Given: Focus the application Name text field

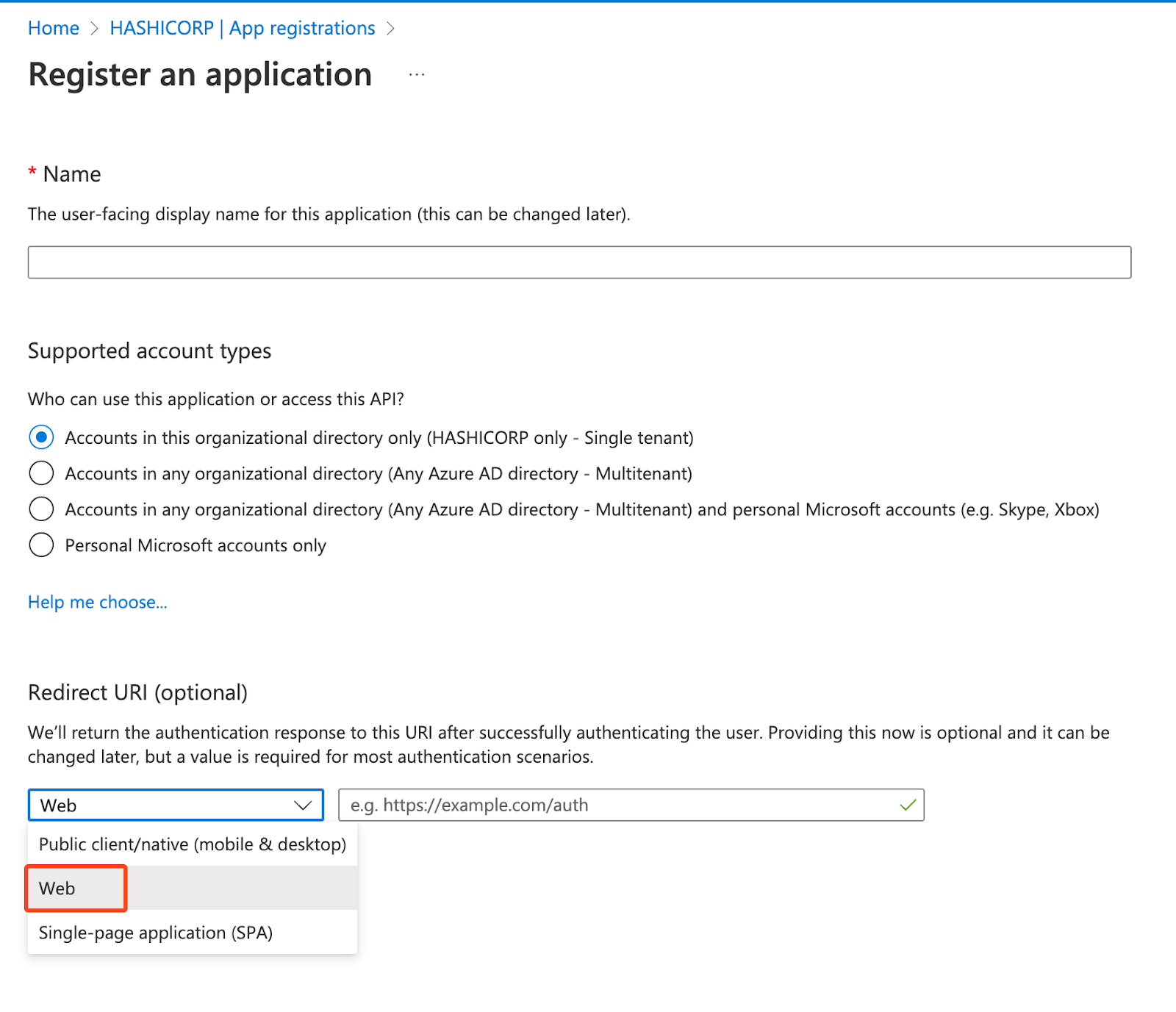Looking at the screenshot, I should click(x=578, y=262).
